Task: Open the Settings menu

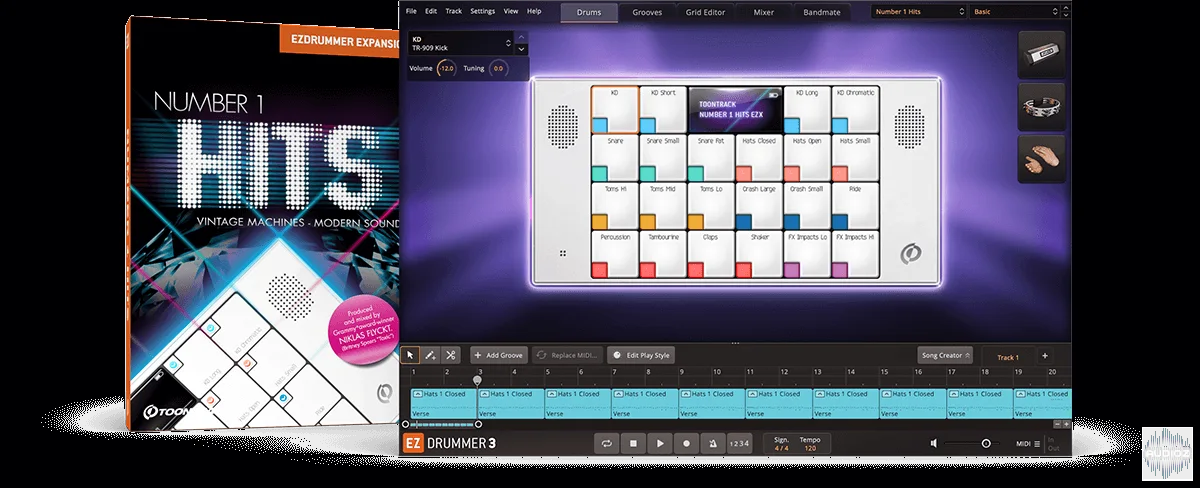Action: point(482,11)
